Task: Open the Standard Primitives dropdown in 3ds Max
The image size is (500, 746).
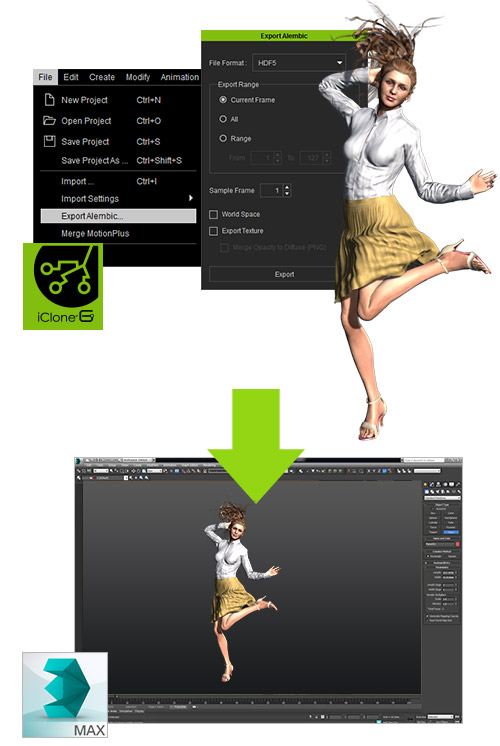Action: tap(442, 498)
